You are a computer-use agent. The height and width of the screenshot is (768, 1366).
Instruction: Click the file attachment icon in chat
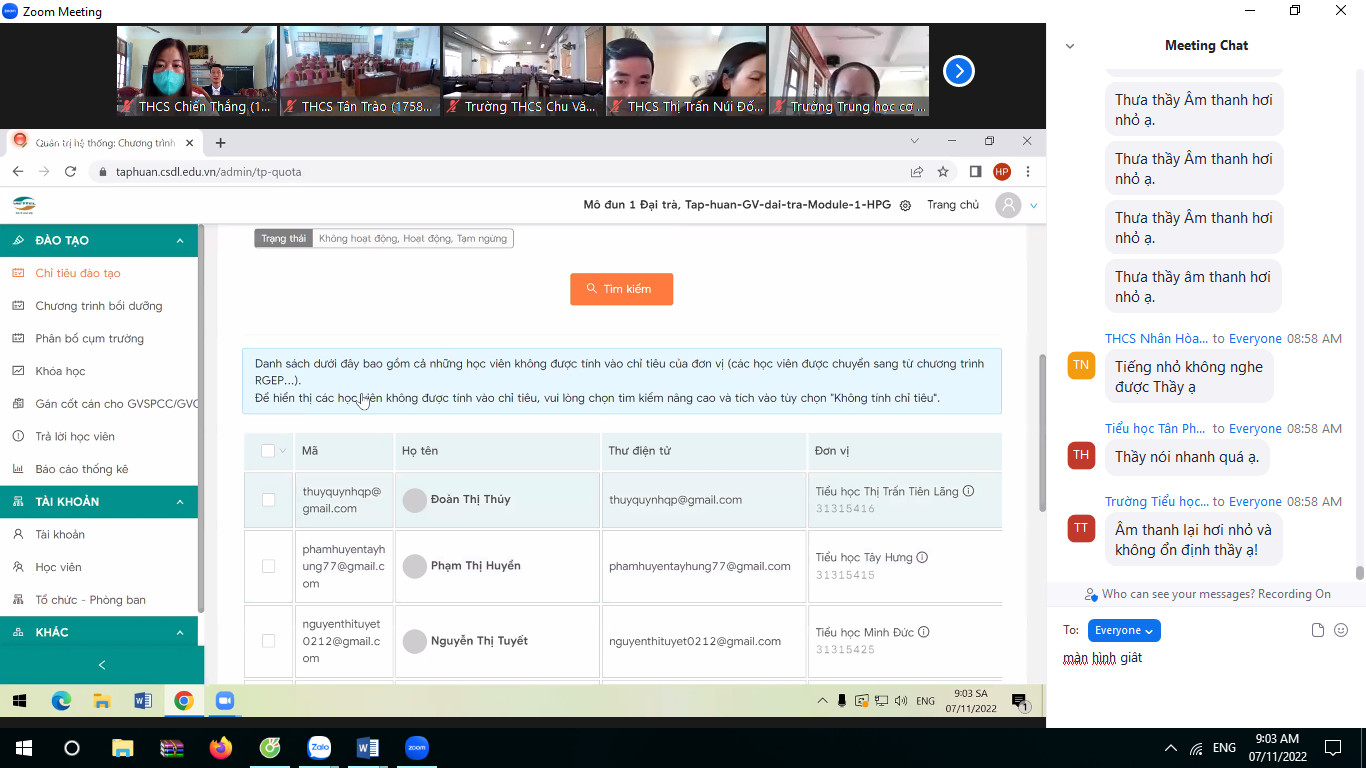1318,630
